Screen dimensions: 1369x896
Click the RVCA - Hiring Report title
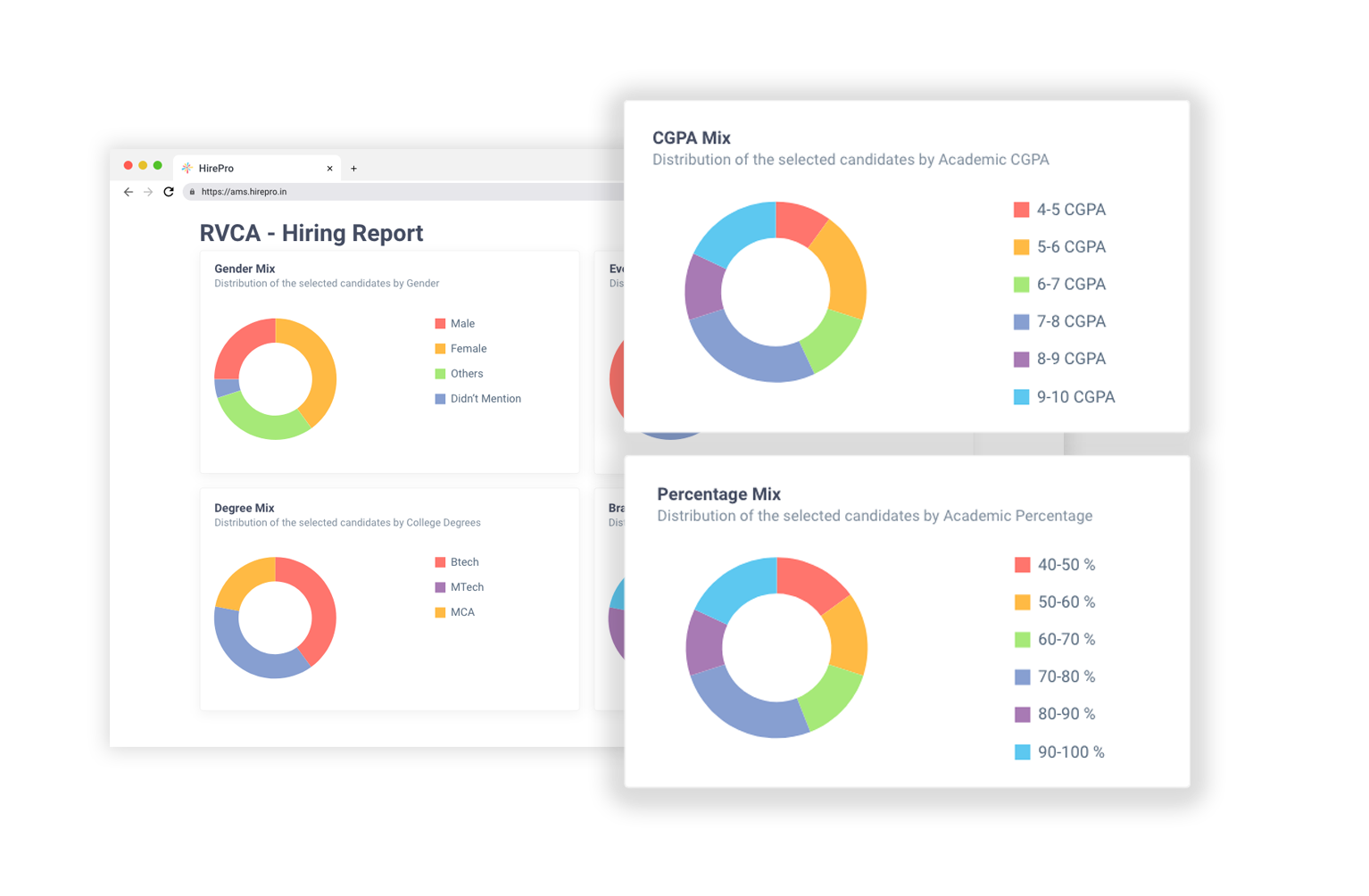tap(311, 233)
